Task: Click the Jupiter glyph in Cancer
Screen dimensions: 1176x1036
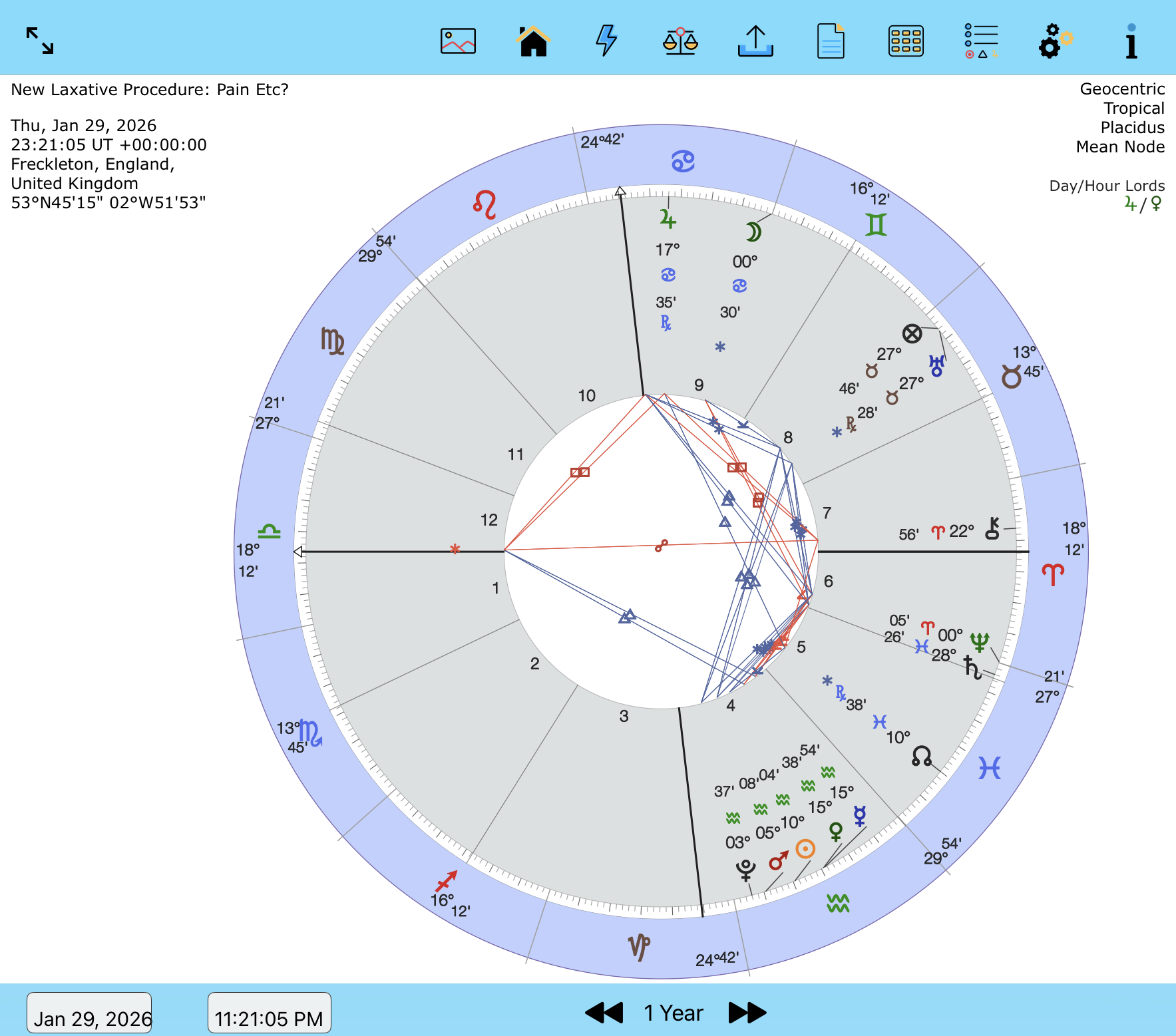Action: click(668, 218)
